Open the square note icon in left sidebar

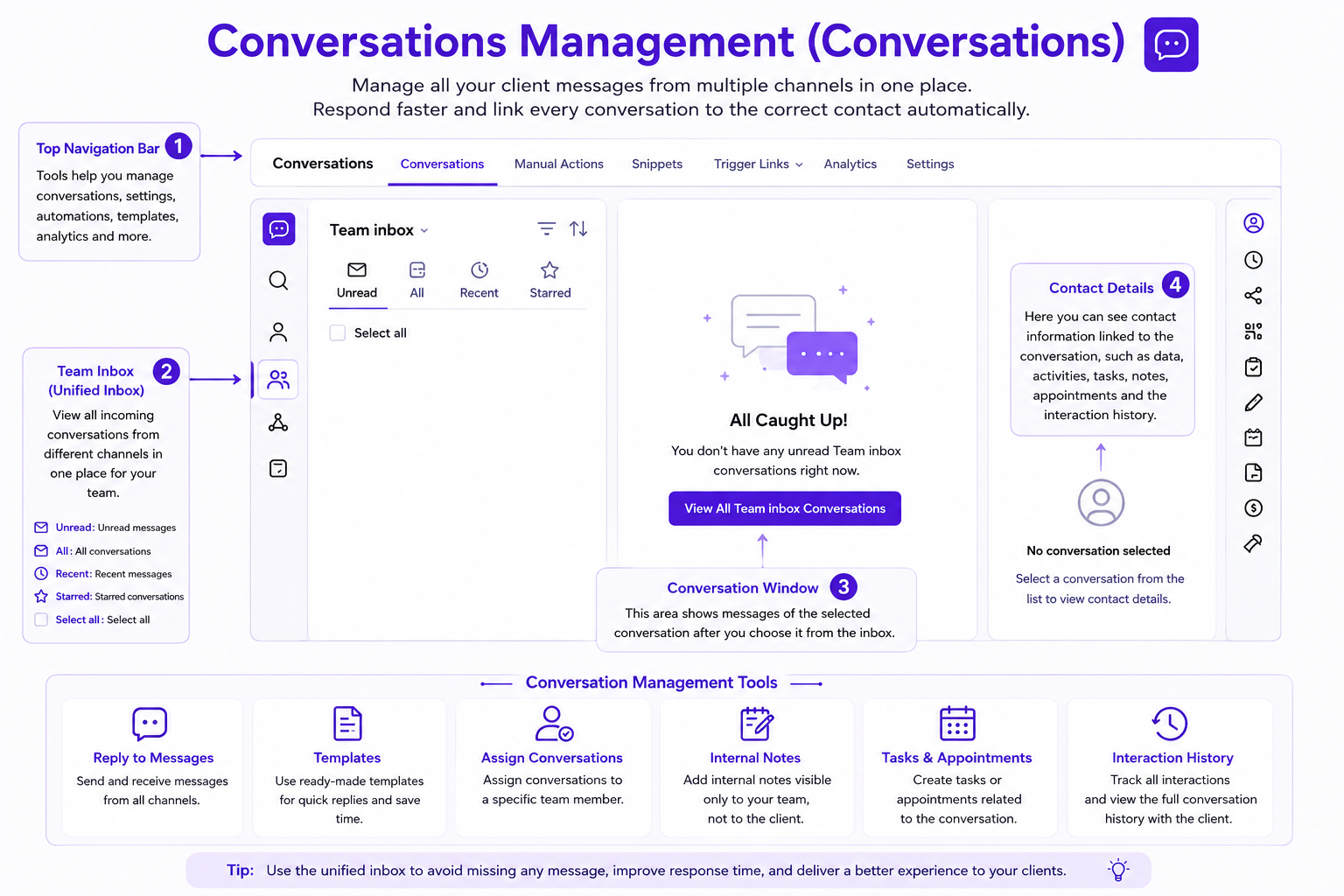pos(278,468)
